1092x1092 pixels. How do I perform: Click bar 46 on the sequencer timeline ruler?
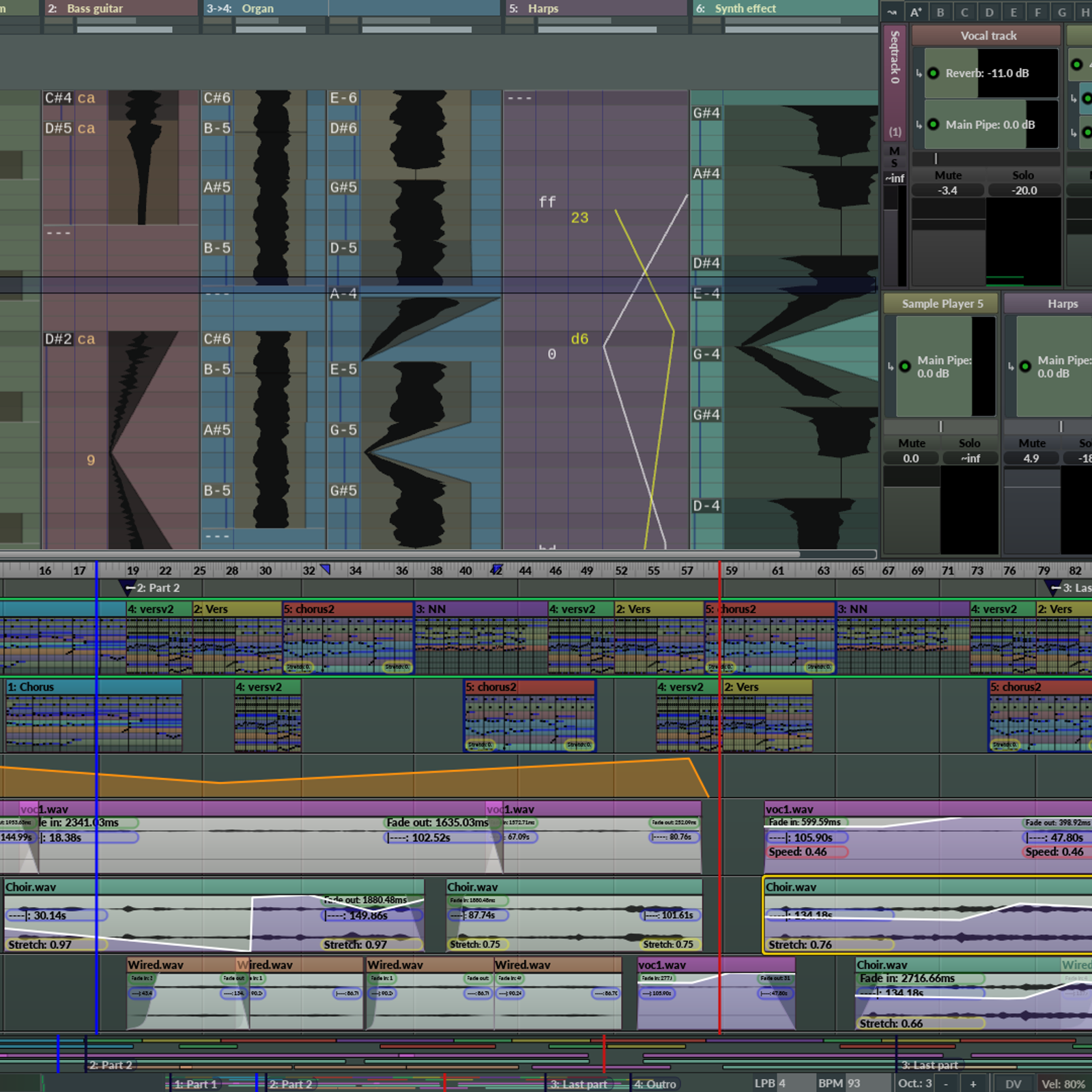(556, 571)
